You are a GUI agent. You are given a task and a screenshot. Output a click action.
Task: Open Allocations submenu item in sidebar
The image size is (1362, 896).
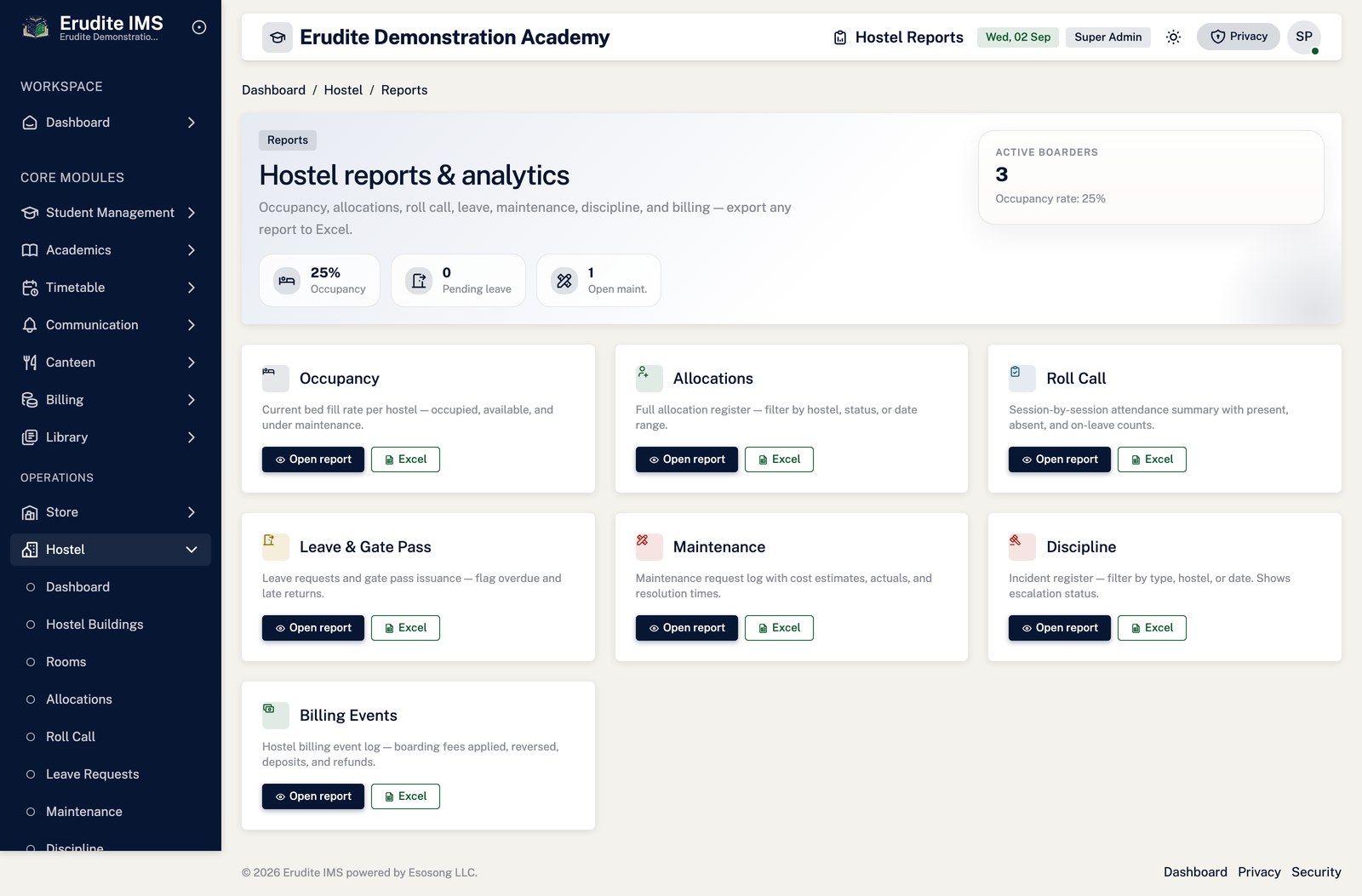click(x=111, y=699)
